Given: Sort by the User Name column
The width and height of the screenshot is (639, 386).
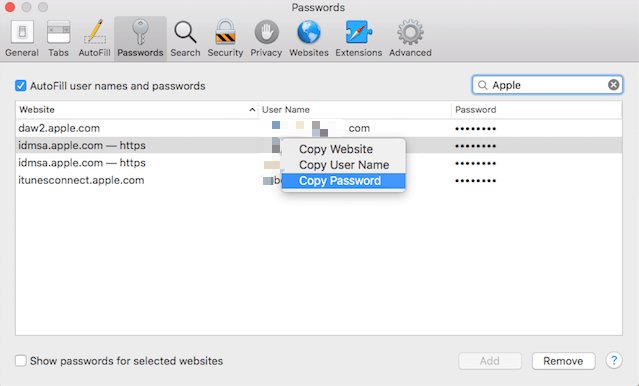Looking at the screenshot, I should coord(355,110).
